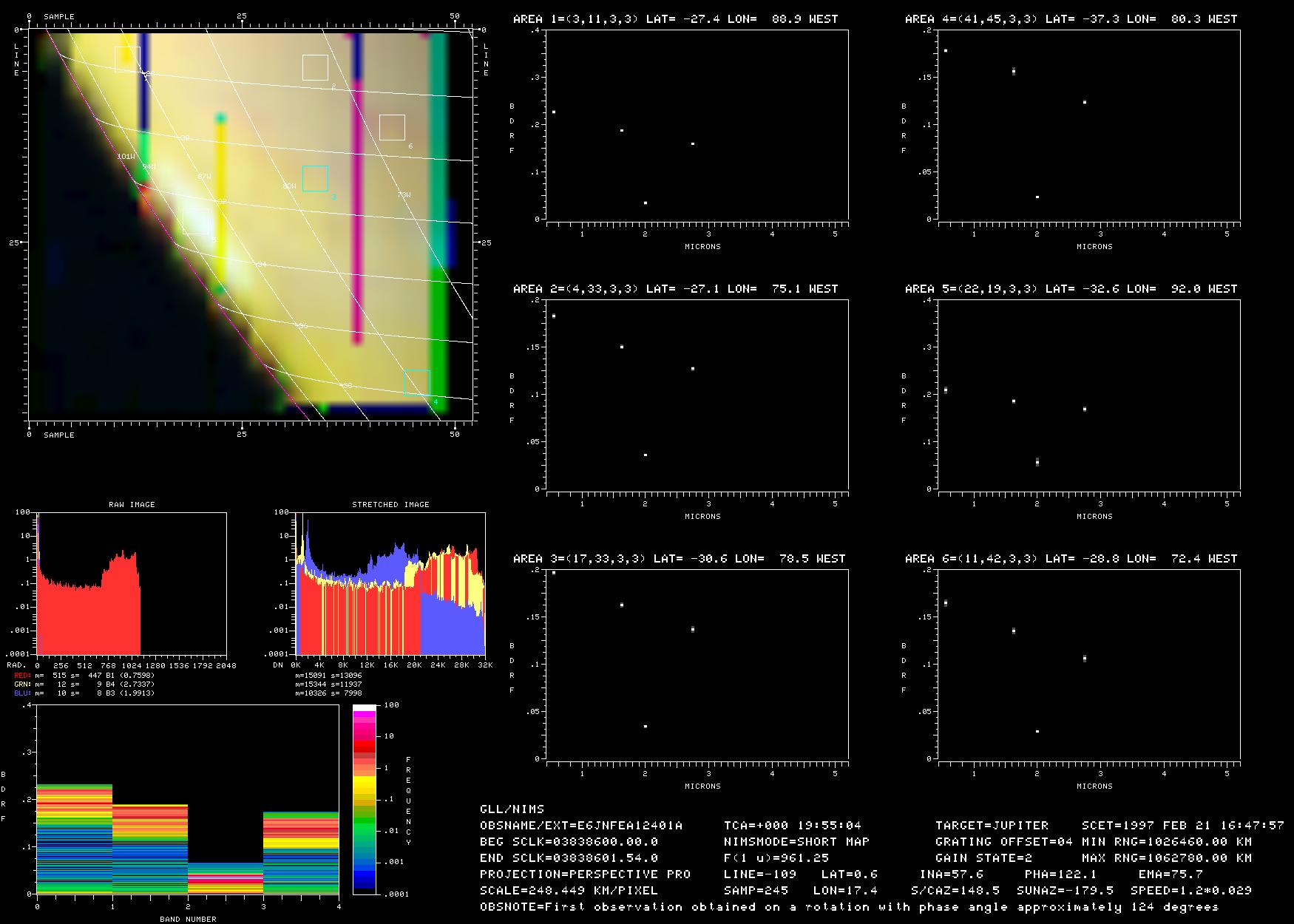Image resolution: width=1294 pixels, height=924 pixels.
Task: Click the AREA 4 plot title
Action: pos(1071,19)
